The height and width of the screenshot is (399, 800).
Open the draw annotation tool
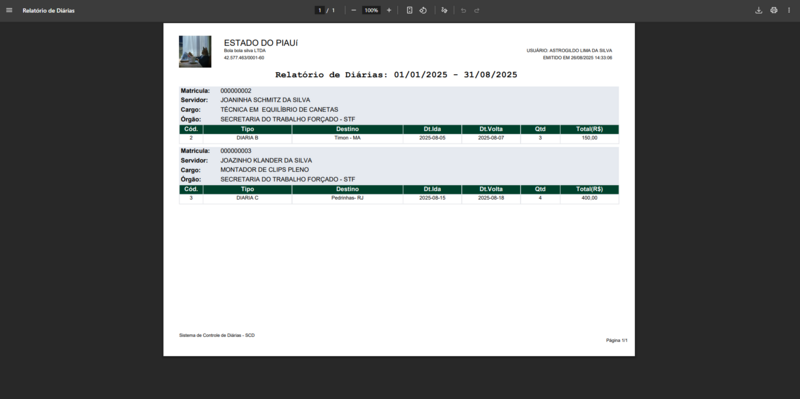point(444,10)
